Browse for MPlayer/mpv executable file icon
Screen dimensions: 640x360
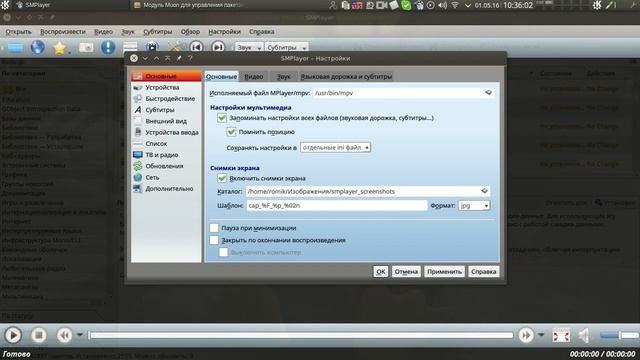pos(489,93)
